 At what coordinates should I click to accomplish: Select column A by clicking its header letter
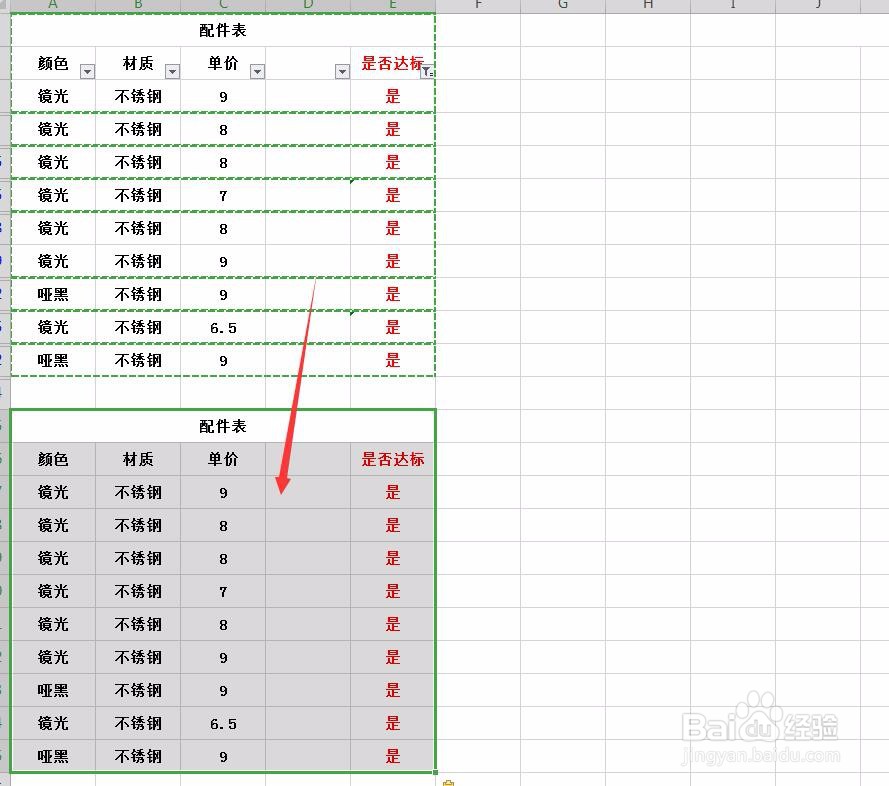53,5
